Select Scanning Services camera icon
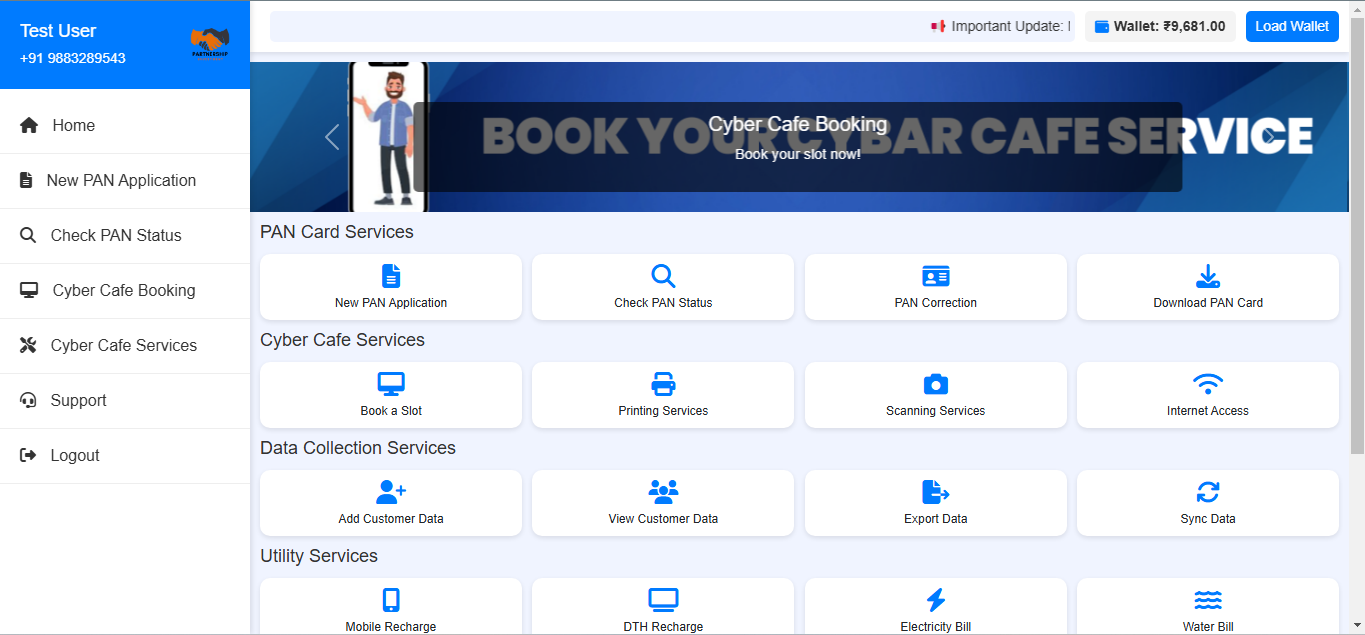 935,385
